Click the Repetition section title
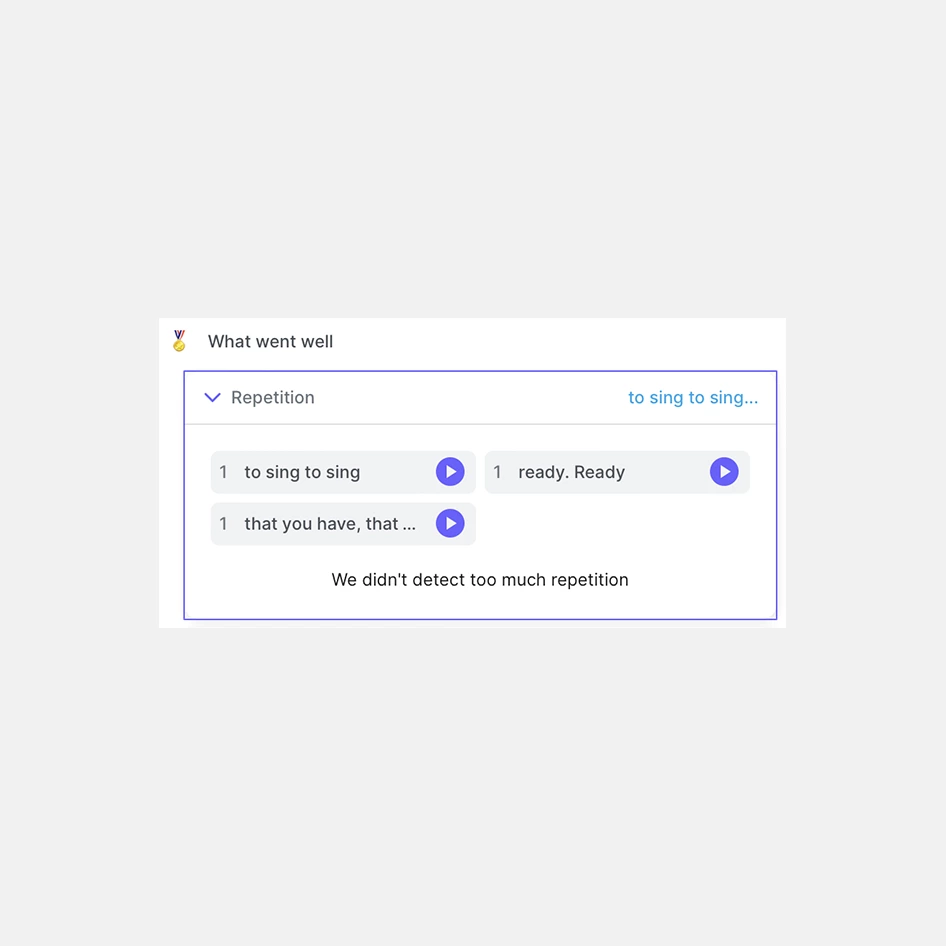946x946 pixels. [272, 398]
